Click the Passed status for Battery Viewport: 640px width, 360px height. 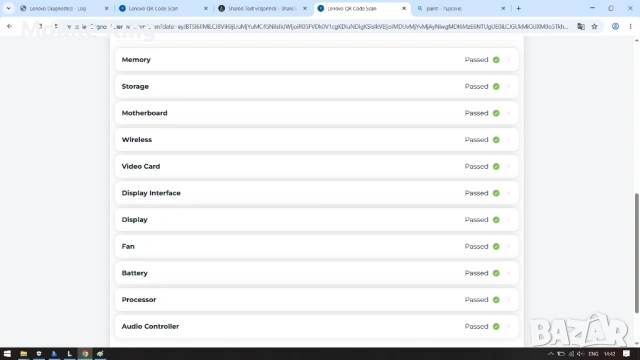click(x=476, y=273)
